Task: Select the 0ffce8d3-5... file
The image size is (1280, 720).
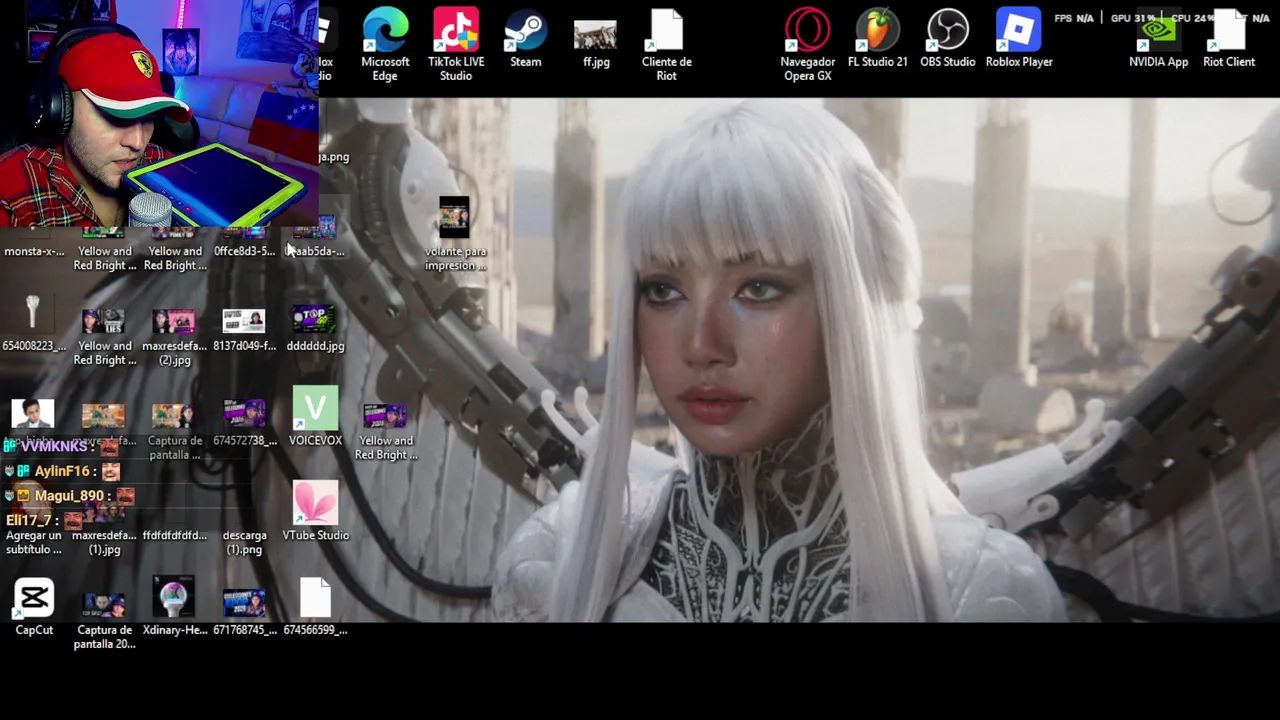Action: 244,242
